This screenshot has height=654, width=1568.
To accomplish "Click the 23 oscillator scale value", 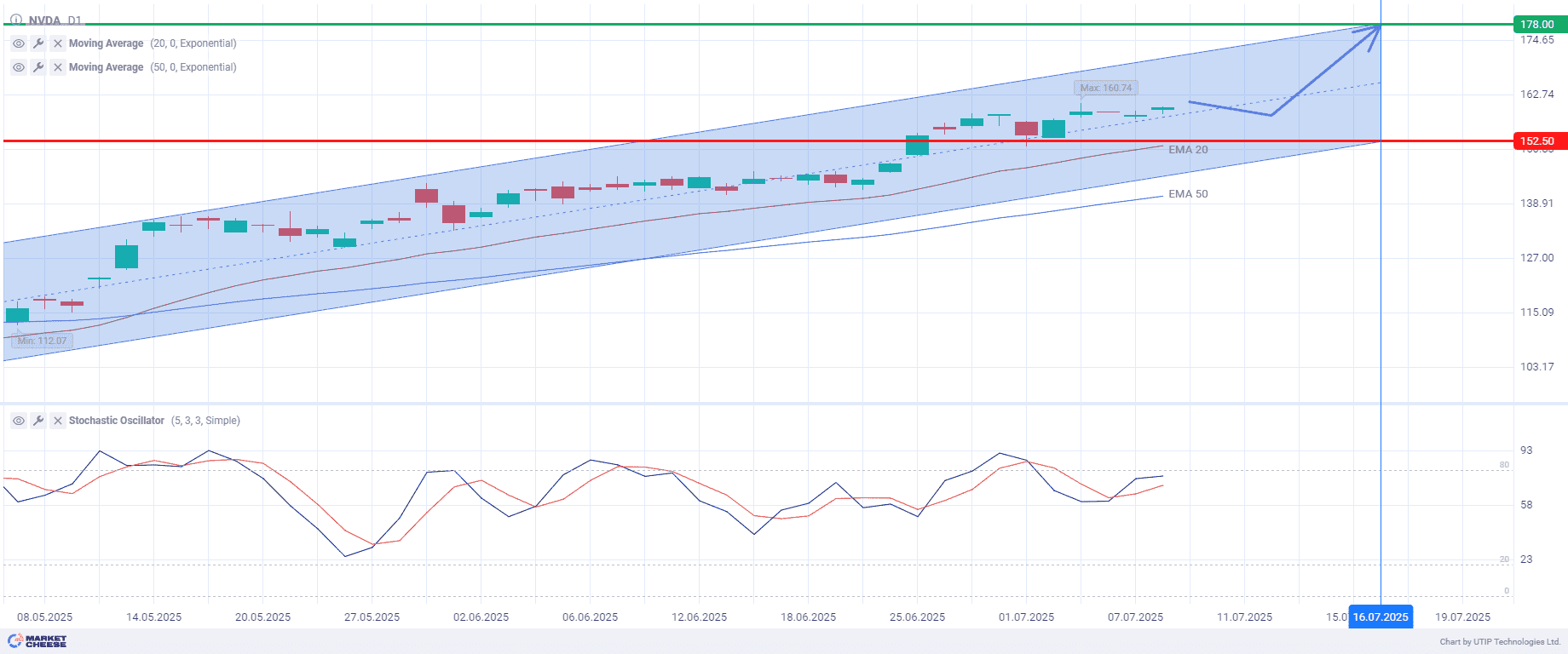I will (x=1526, y=559).
